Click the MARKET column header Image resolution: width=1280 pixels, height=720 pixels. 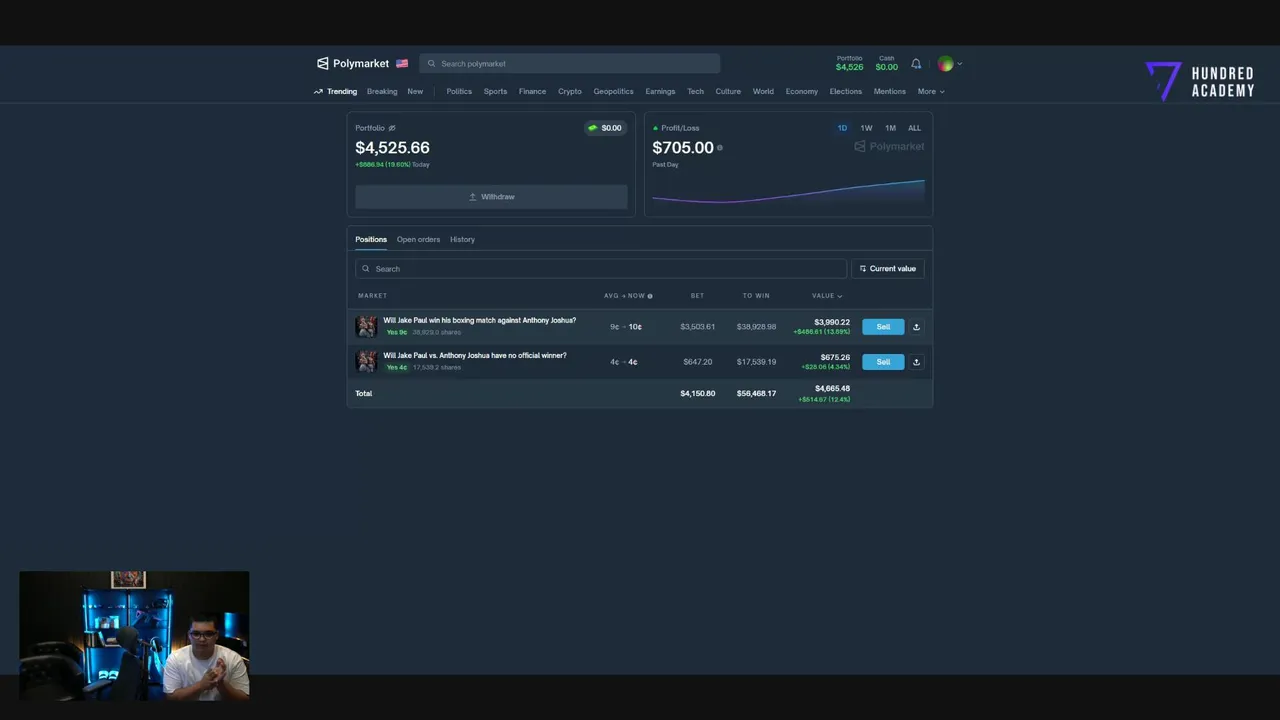[x=372, y=296]
